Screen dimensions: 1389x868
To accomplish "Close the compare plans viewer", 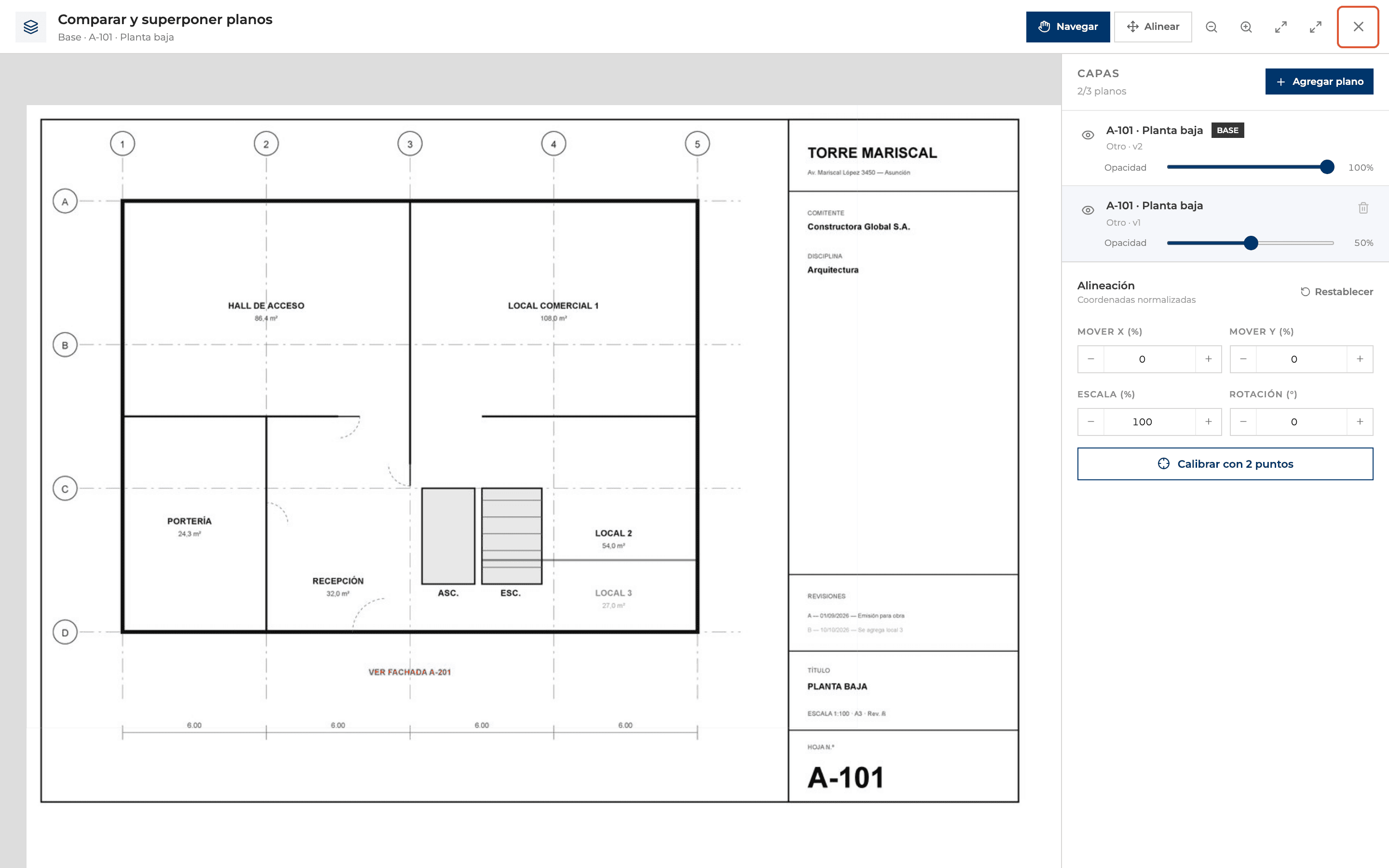I will pyautogui.click(x=1358, y=27).
